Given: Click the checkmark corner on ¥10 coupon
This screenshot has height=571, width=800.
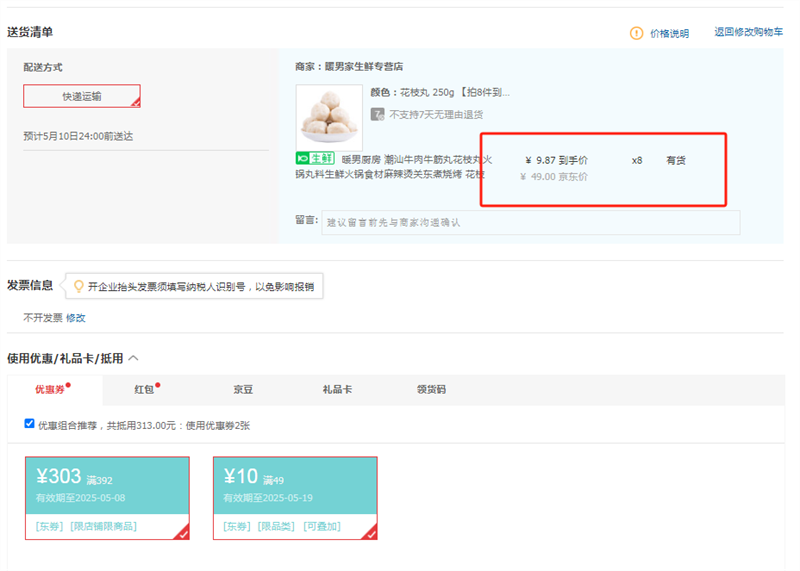Looking at the screenshot, I should (x=370, y=533).
